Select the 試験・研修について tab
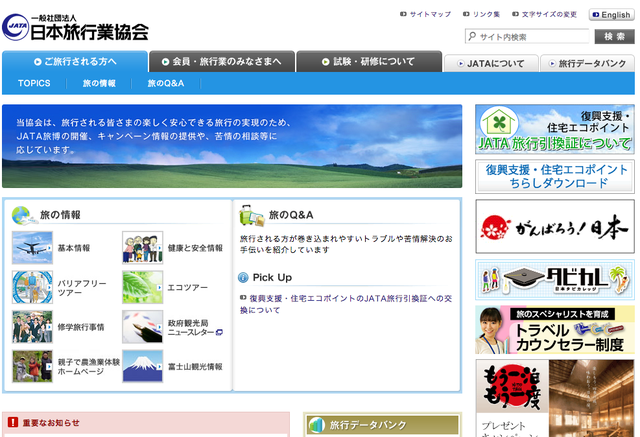 point(369,62)
